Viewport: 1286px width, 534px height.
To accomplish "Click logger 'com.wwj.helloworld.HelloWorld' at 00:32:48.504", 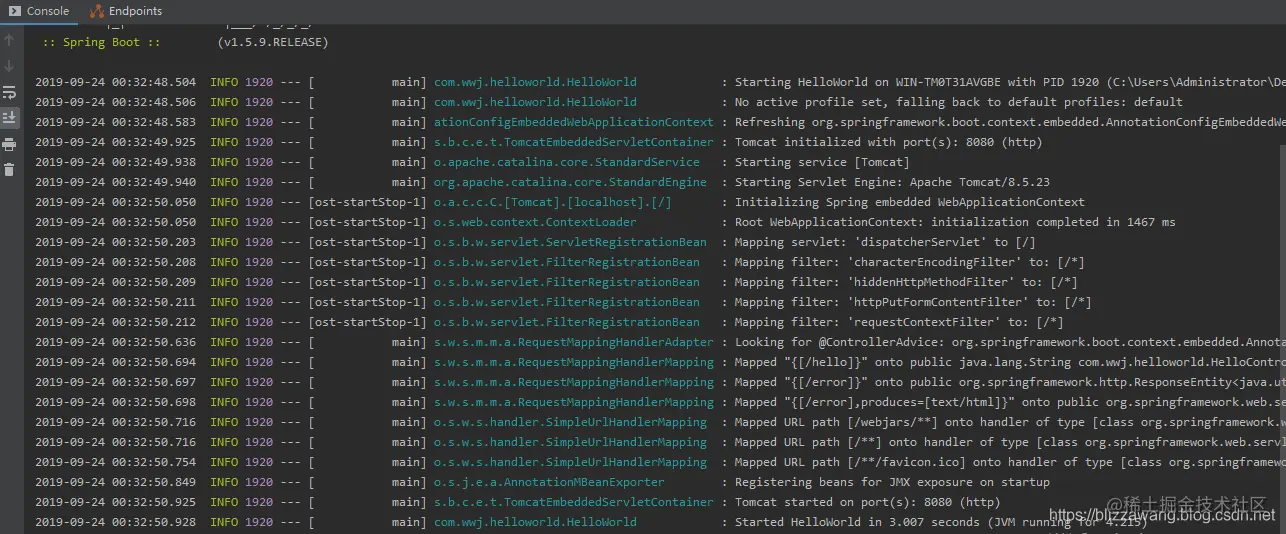I will coord(535,82).
